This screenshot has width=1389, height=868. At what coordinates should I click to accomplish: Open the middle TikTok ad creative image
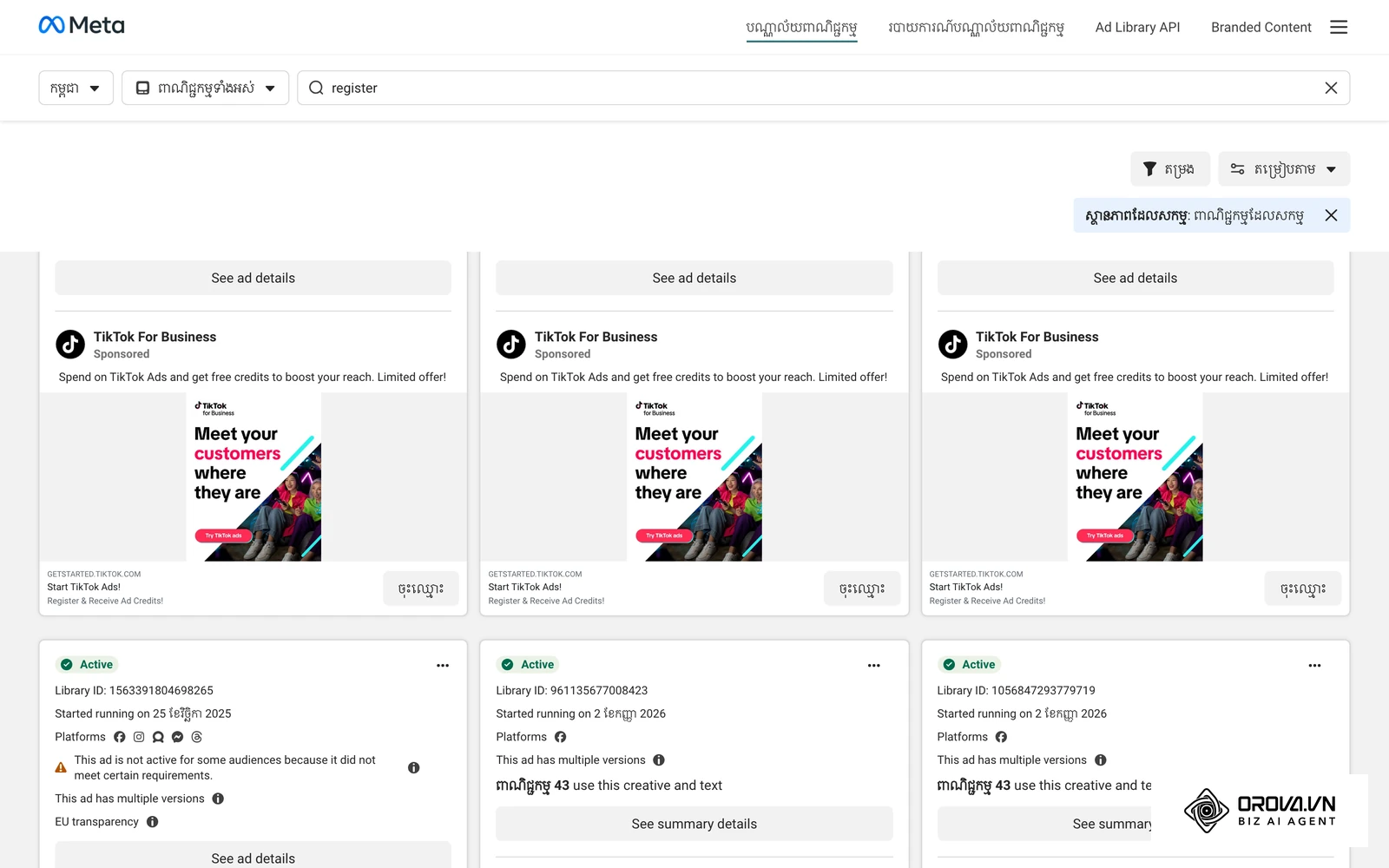tap(694, 477)
